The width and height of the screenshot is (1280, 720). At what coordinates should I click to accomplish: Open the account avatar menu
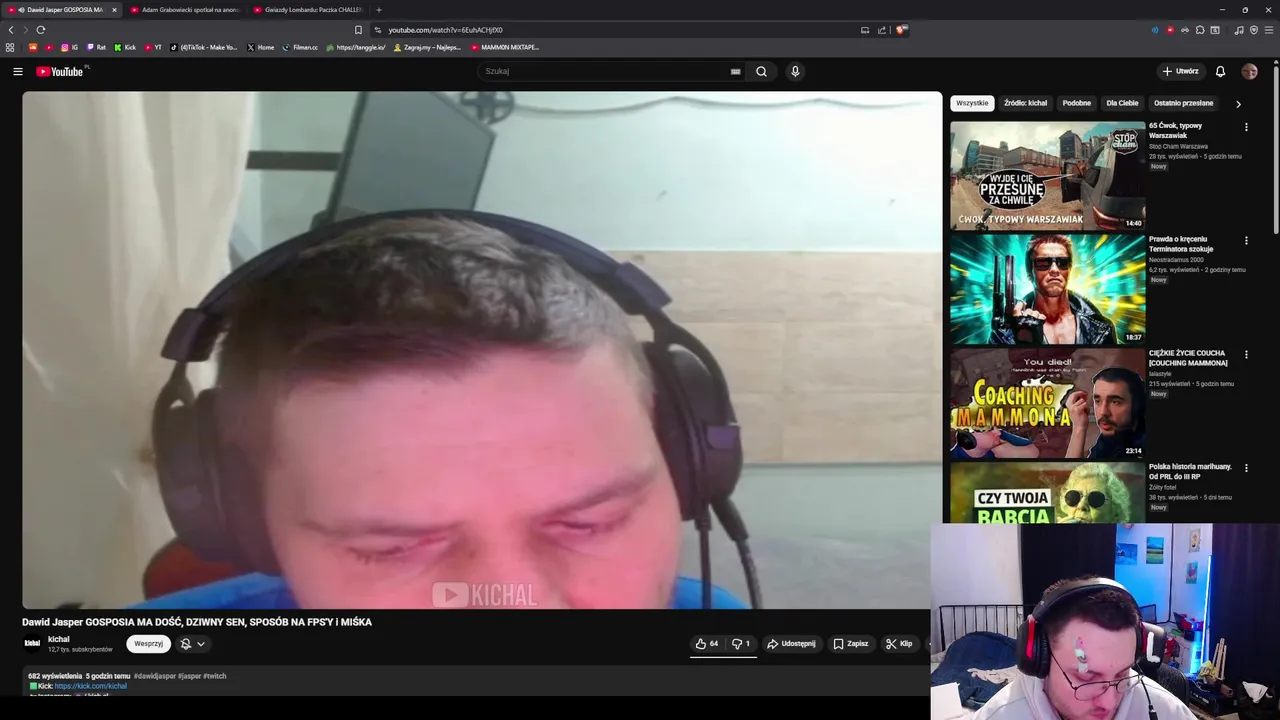[x=1249, y=71]
